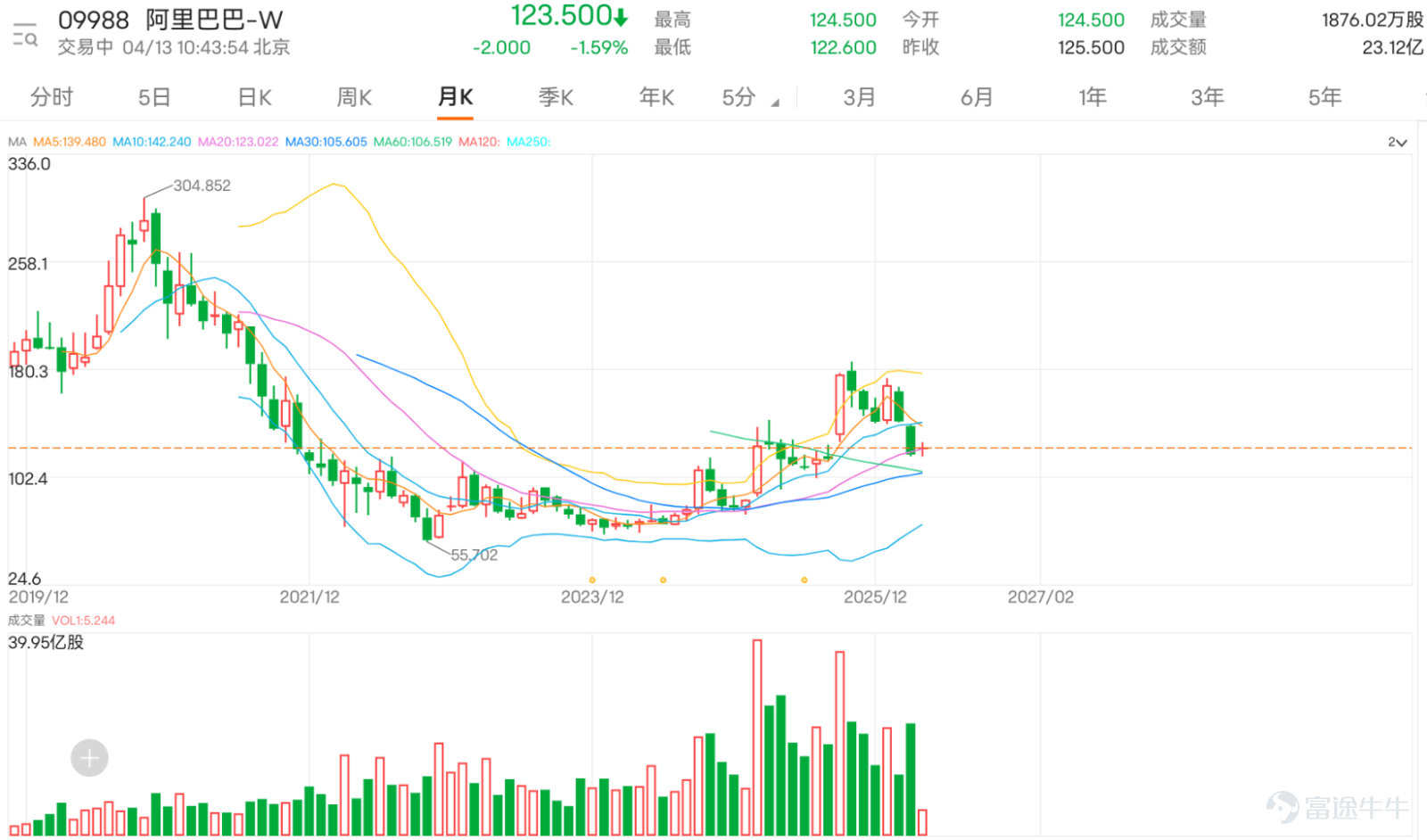Click the MA60:106.519 indicator label
Viewport: 1427px width, 840px height.
tap(413, 142)
